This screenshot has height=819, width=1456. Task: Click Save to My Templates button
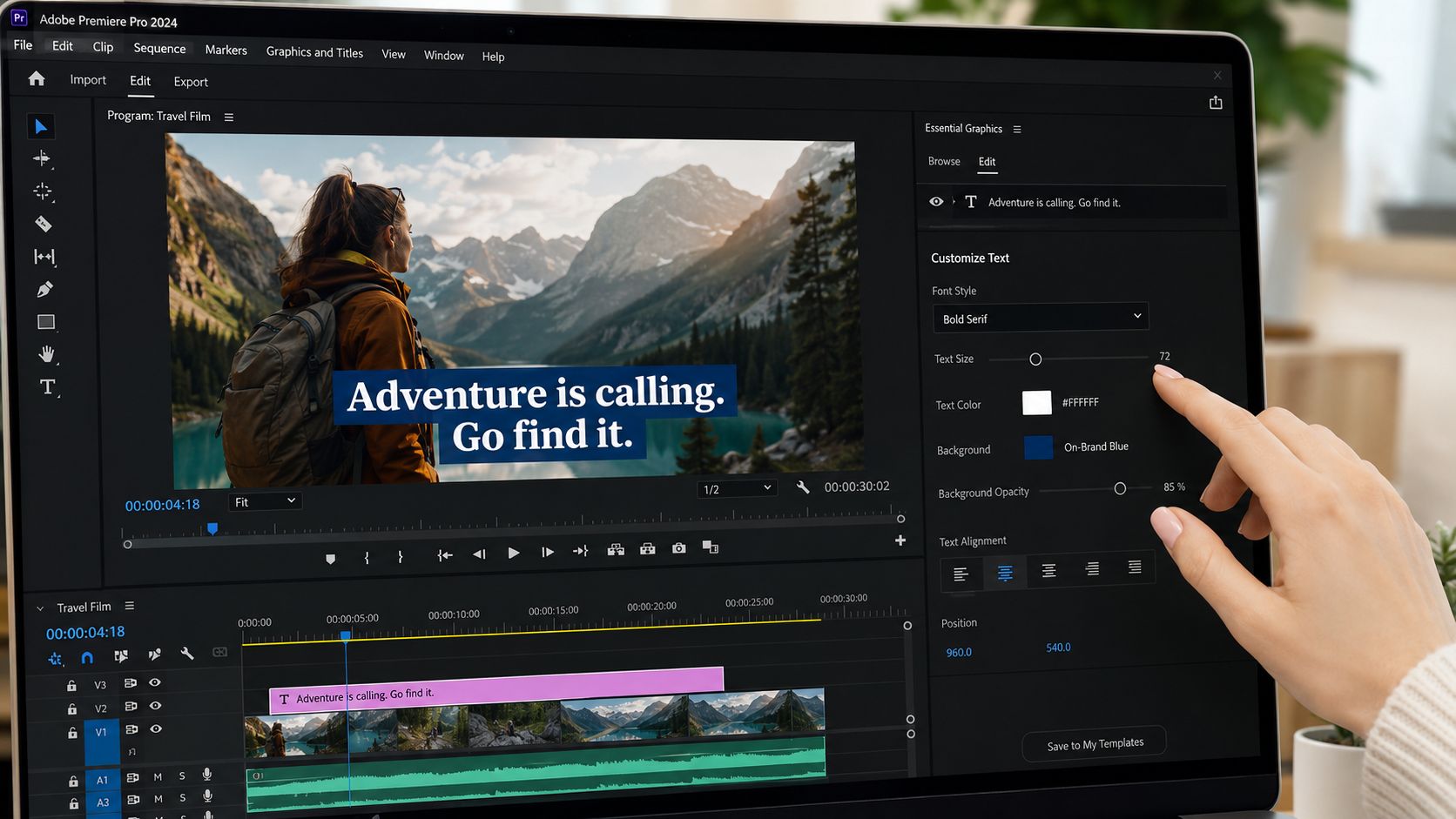(1095, 744)
